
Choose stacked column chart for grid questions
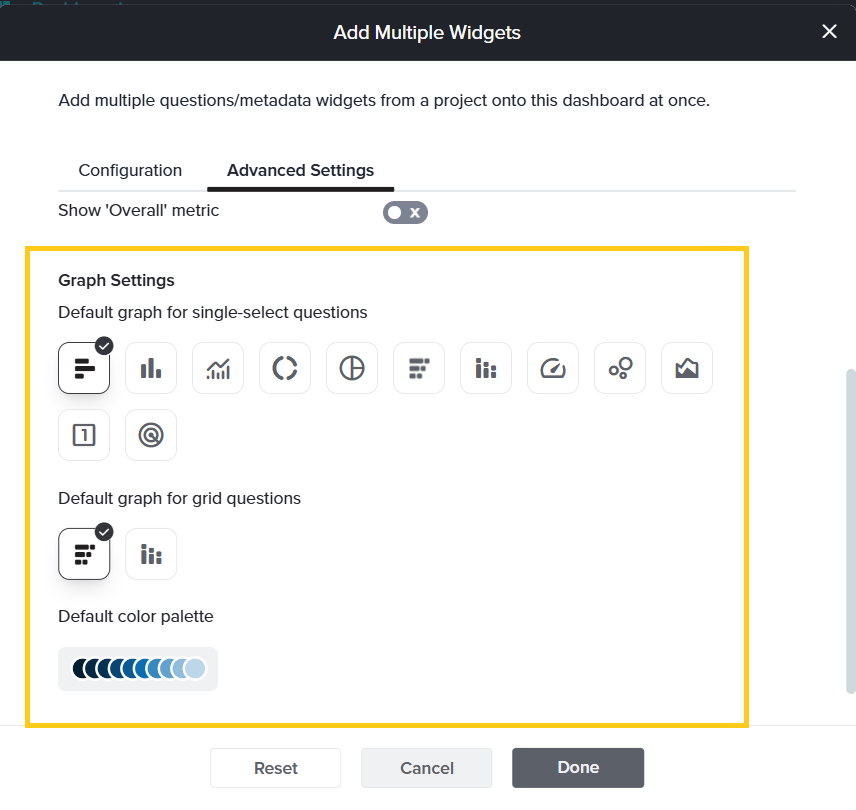151,554
